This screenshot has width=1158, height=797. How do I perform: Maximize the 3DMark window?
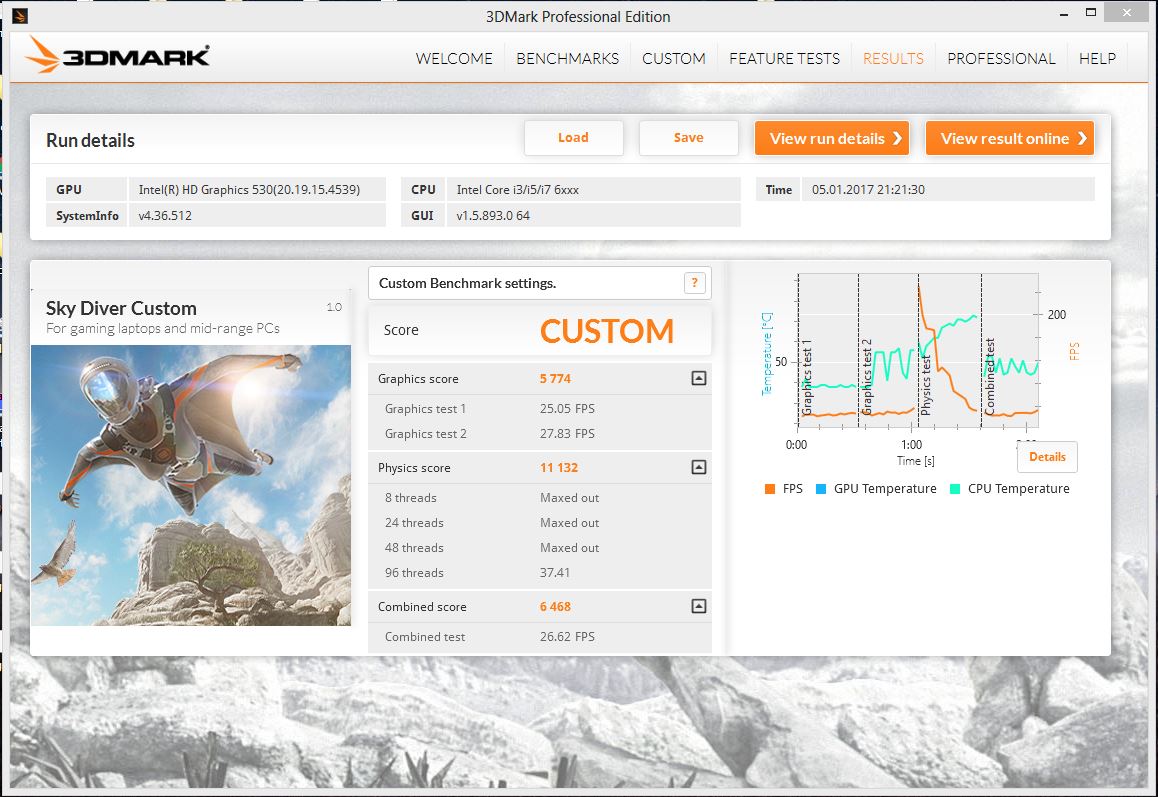[x=1091, y=13]
